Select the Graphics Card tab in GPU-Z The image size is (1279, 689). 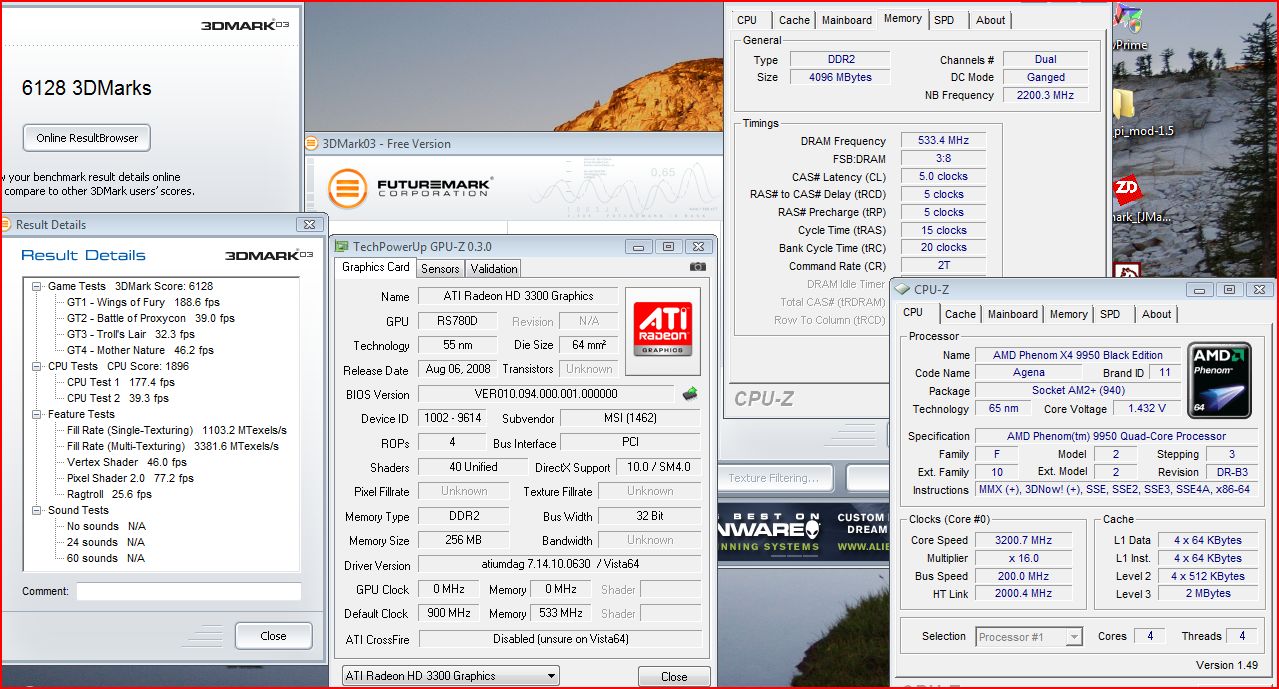click(x=376, y=267)
